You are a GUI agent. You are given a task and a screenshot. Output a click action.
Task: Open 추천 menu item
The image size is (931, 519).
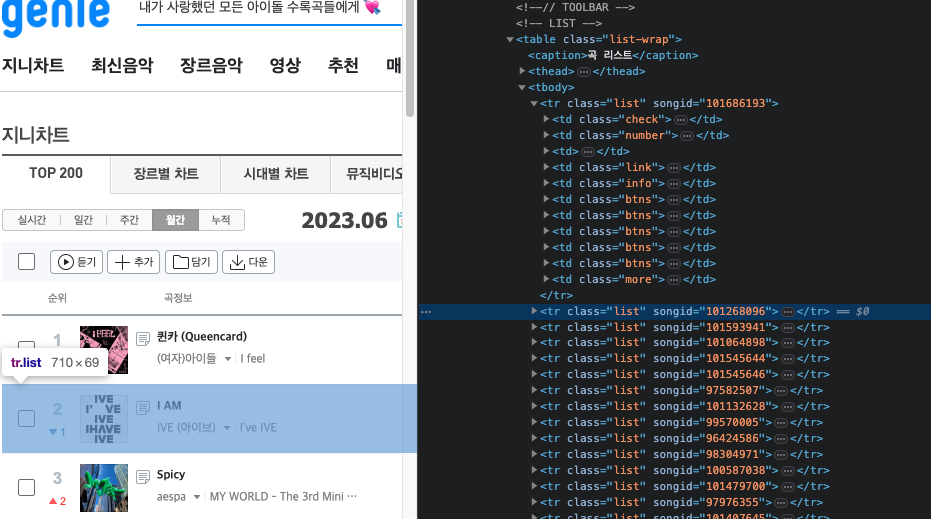coord(343,65)
